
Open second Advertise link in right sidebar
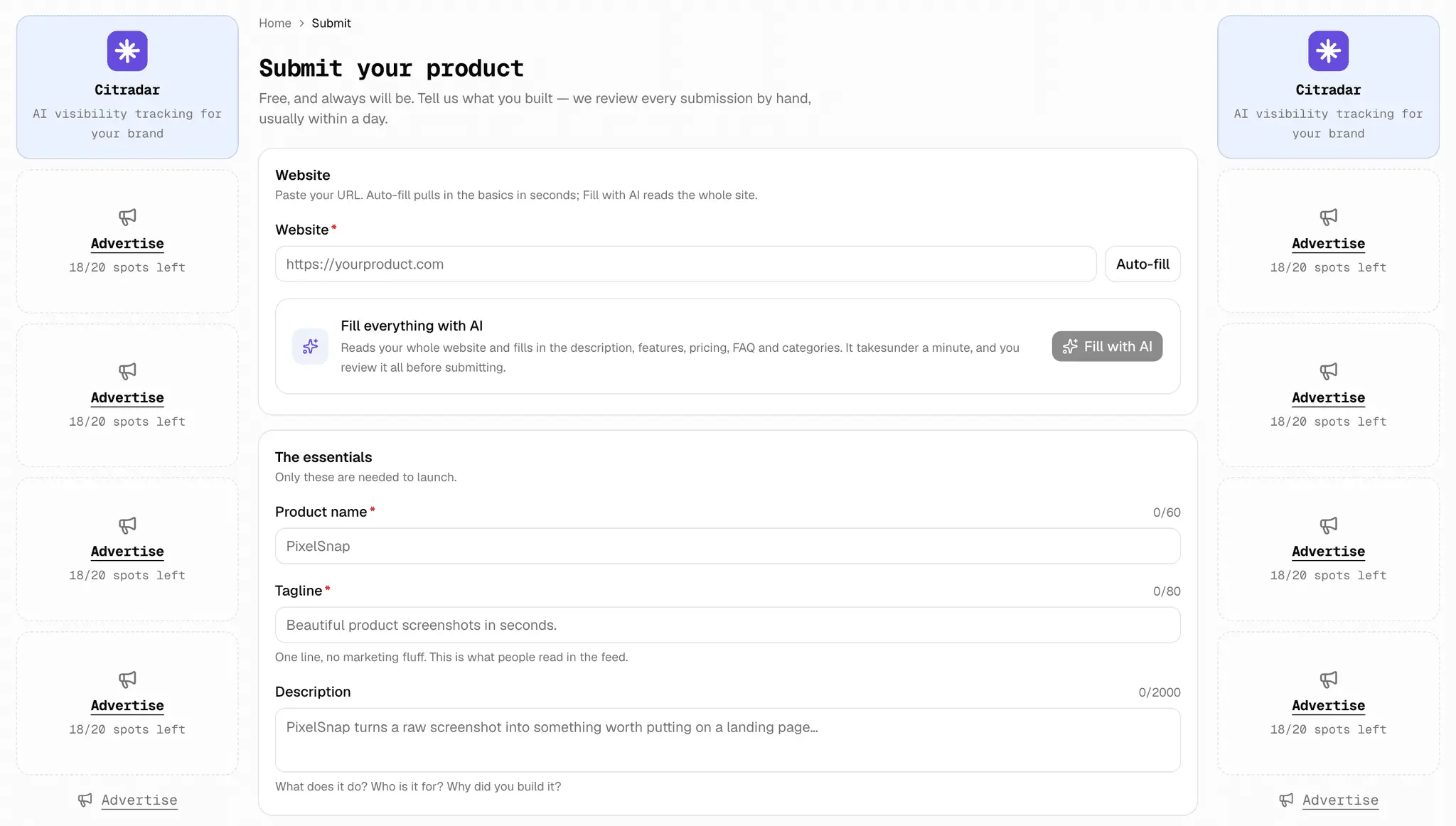[1328, 398]
